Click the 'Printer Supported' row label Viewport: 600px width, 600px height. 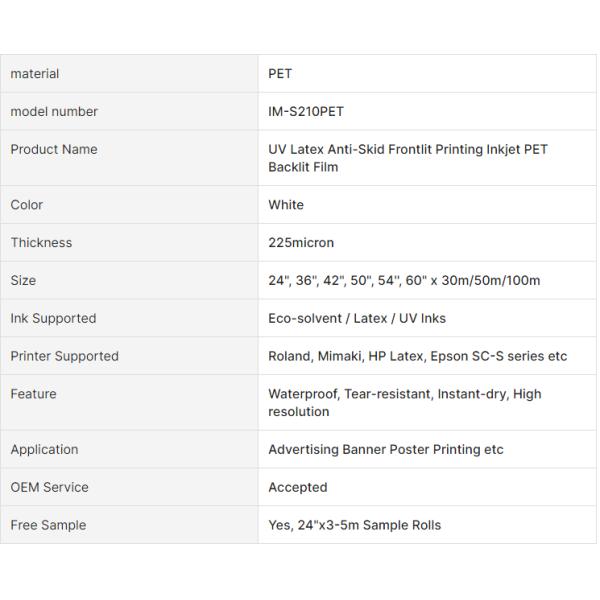click(x=64, y=357)
